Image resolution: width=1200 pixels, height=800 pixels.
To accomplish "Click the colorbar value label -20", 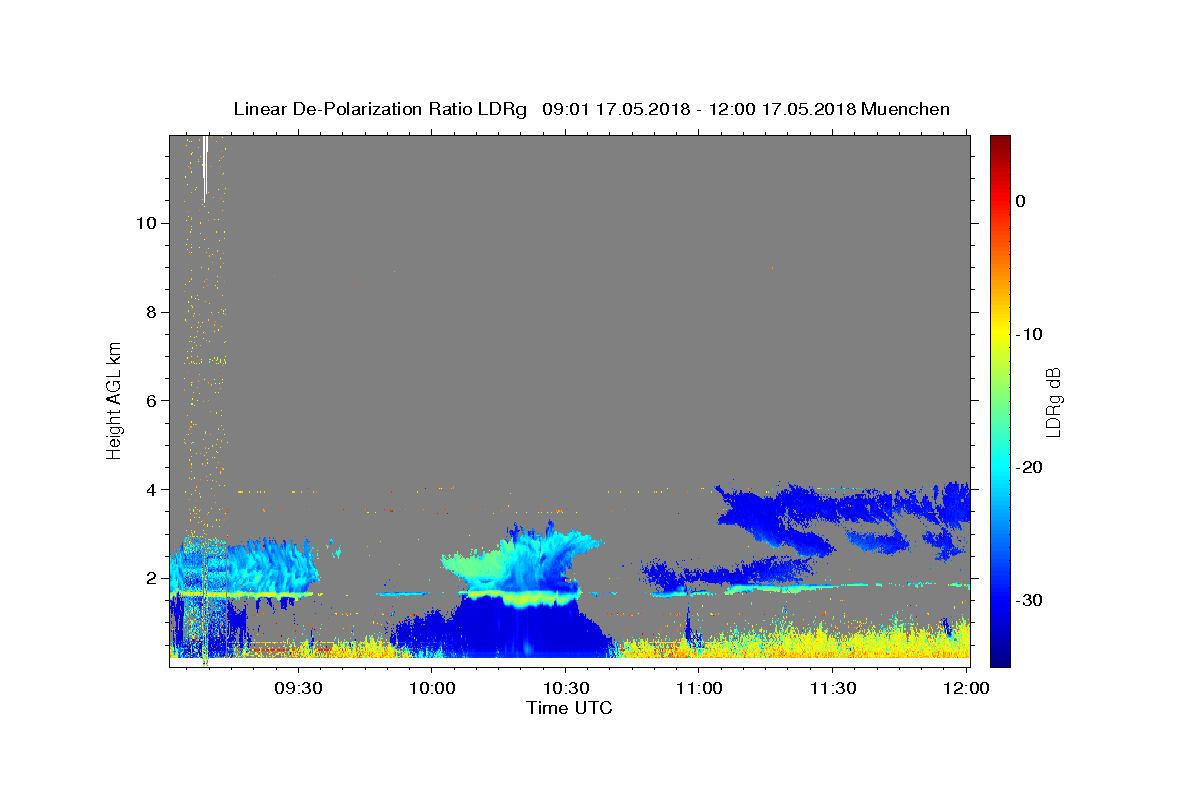I will (x=1029, y=467).
